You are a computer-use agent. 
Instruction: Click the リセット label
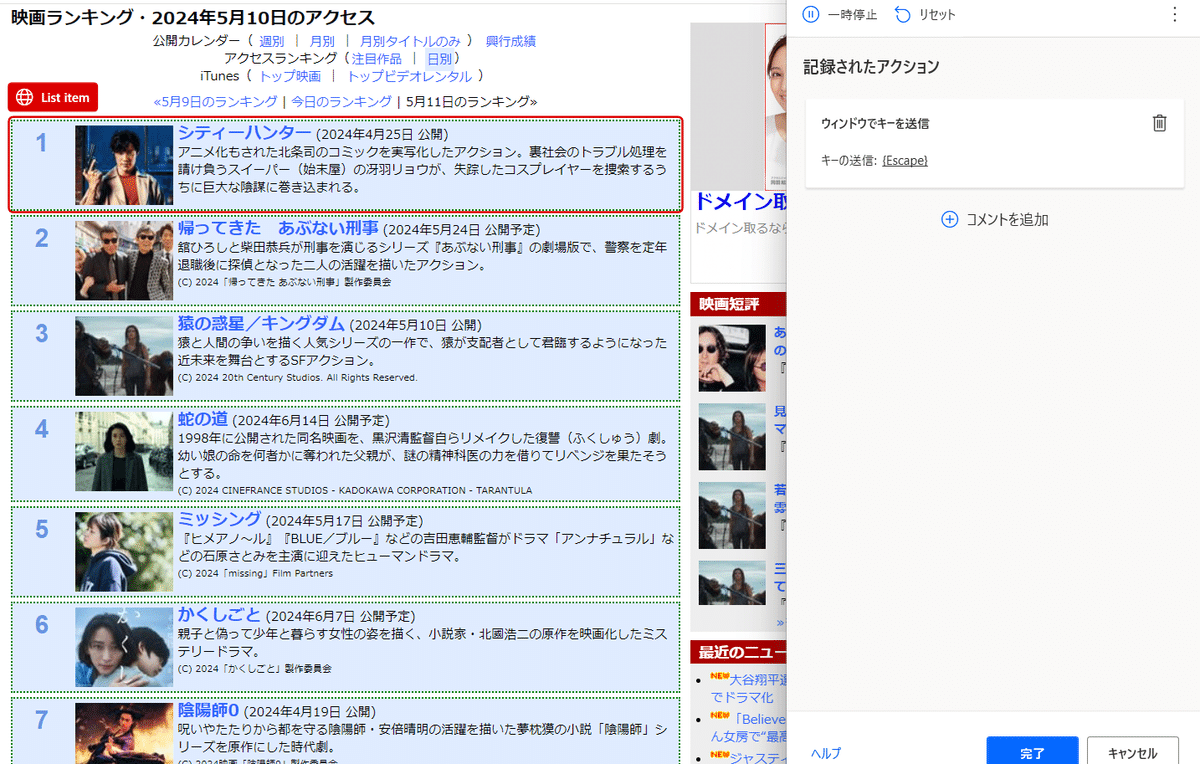[x=937, y=14]
